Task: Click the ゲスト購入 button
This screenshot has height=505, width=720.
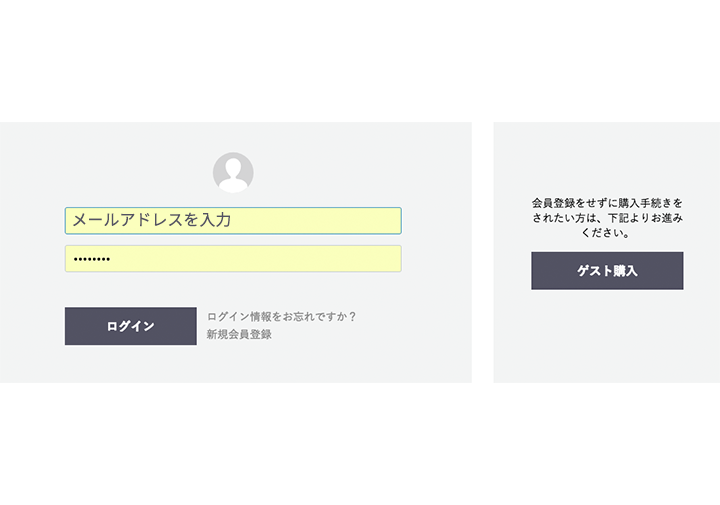Action: point(607,271)
